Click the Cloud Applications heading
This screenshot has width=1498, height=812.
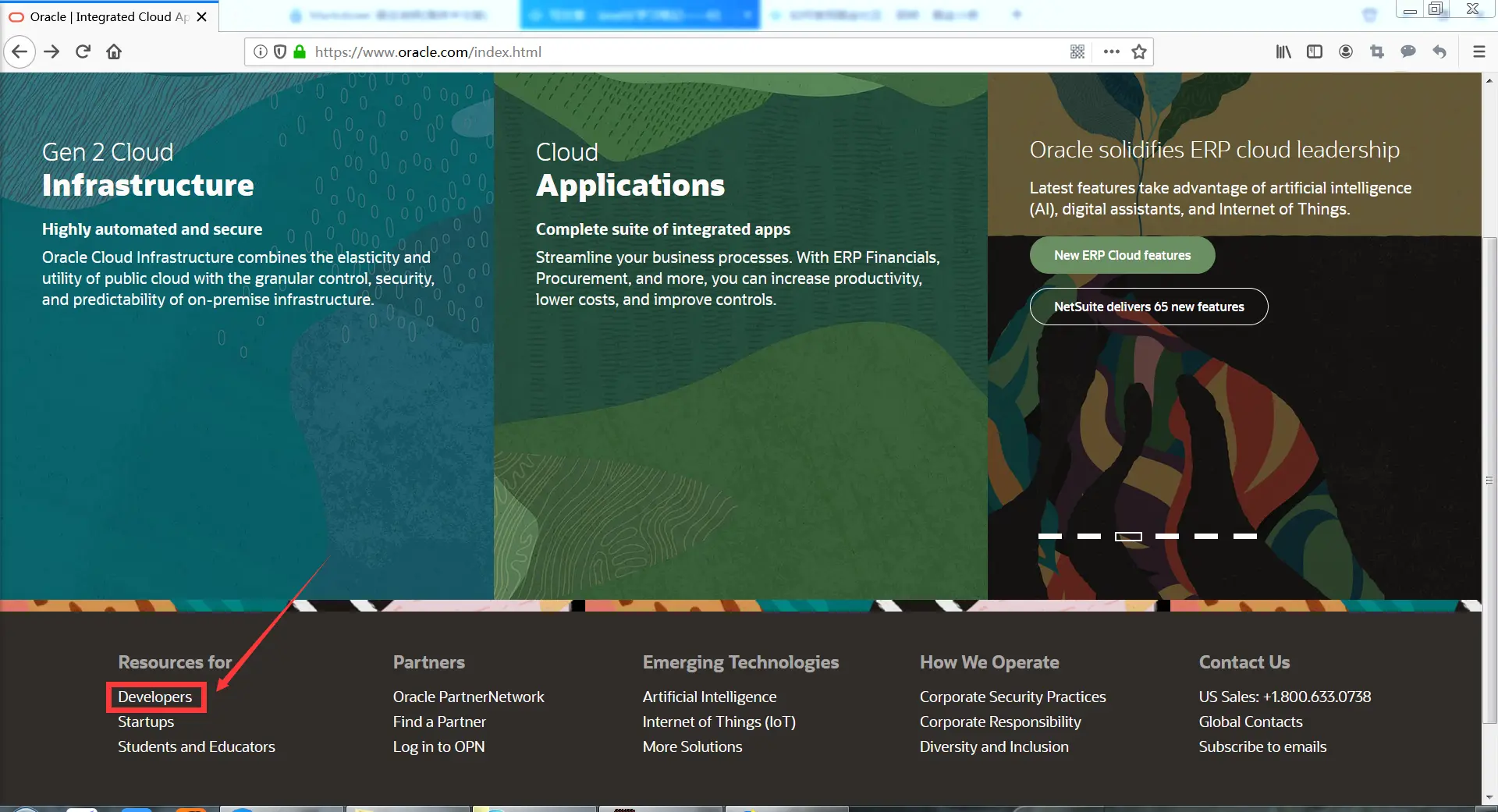pos(630,169)
